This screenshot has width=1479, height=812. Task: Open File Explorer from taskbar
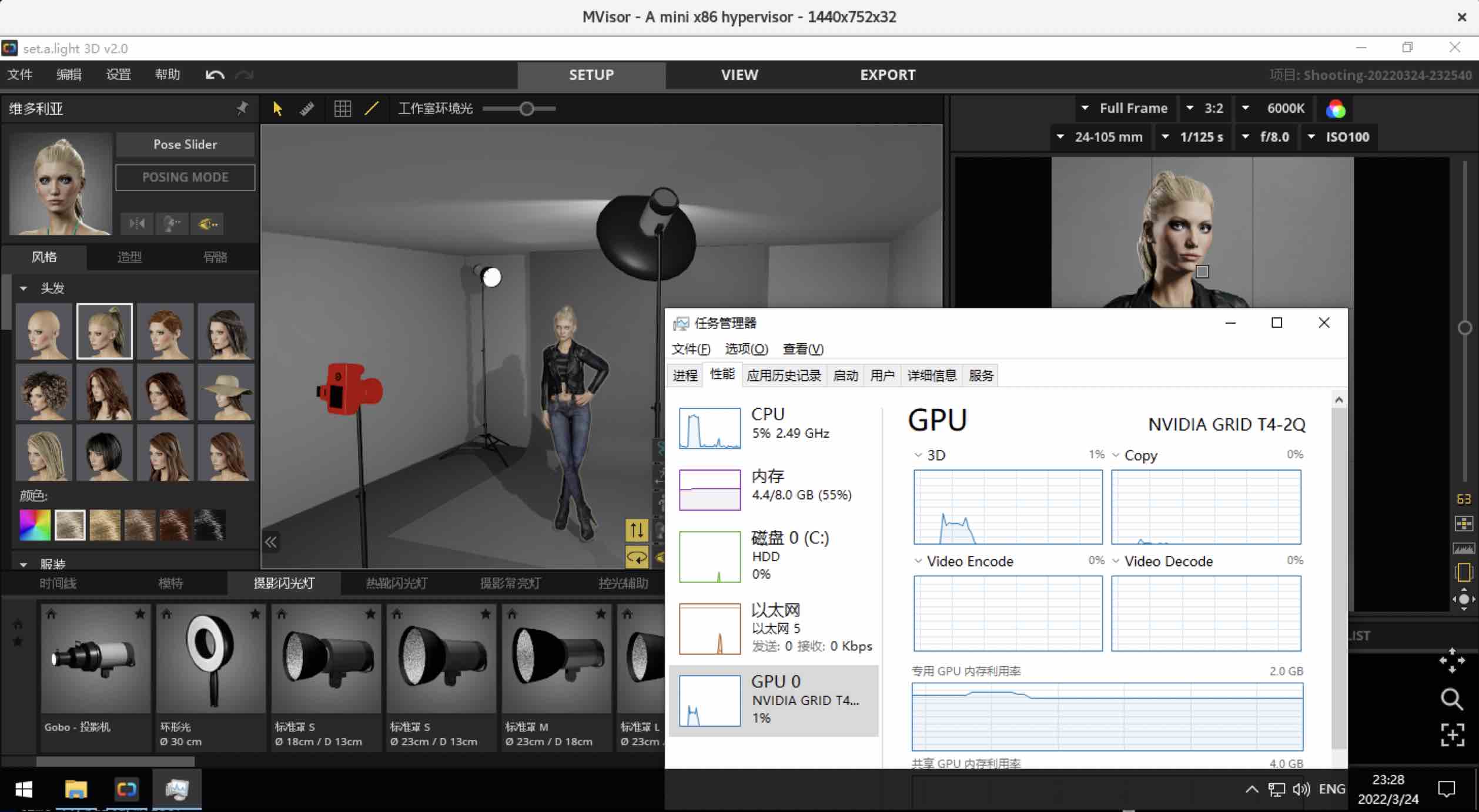(76, 789)
